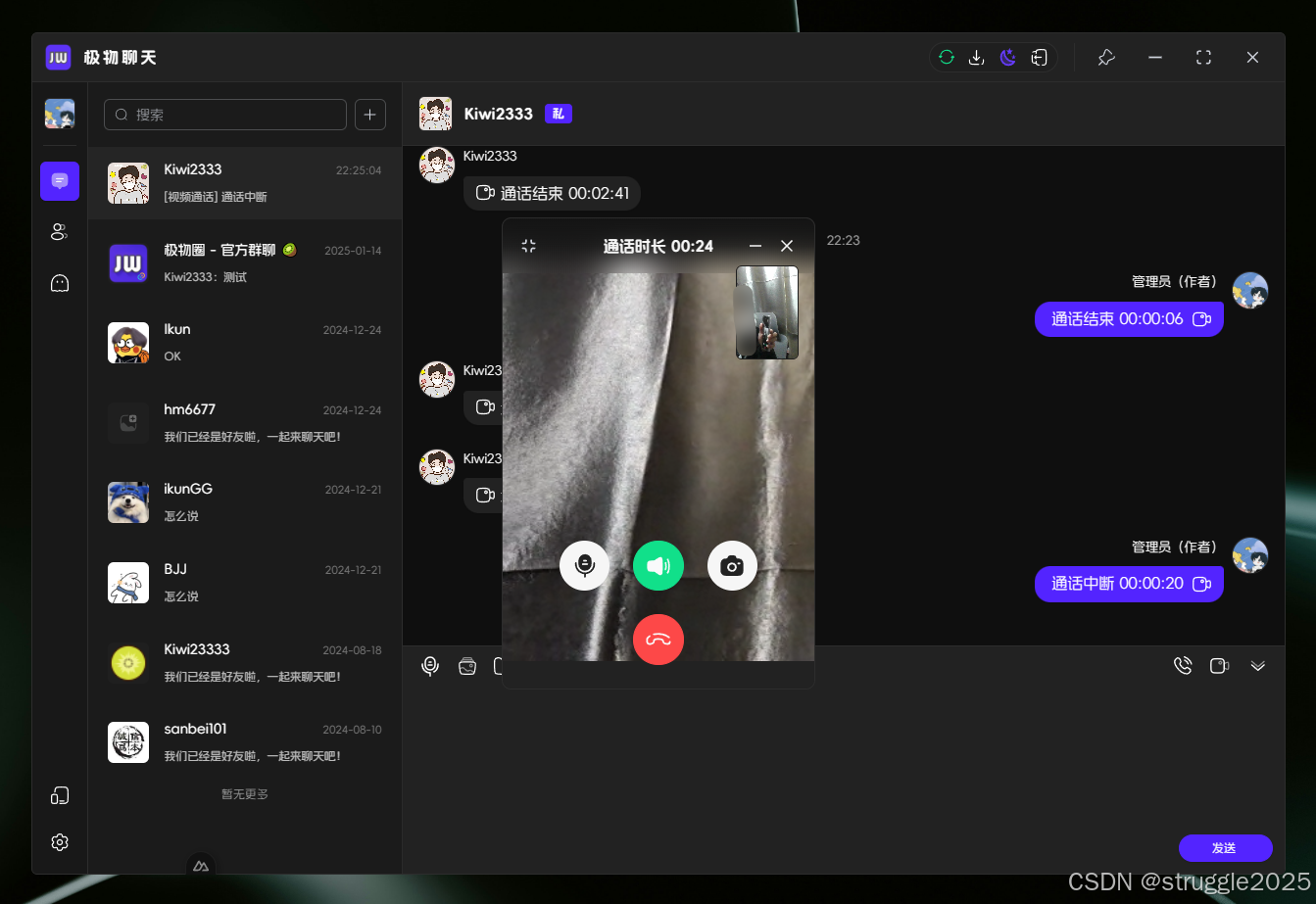Viewport: 1316px width, 904px height.
Task: Pin the window with the pin icon
Action: pos(1106,58)
